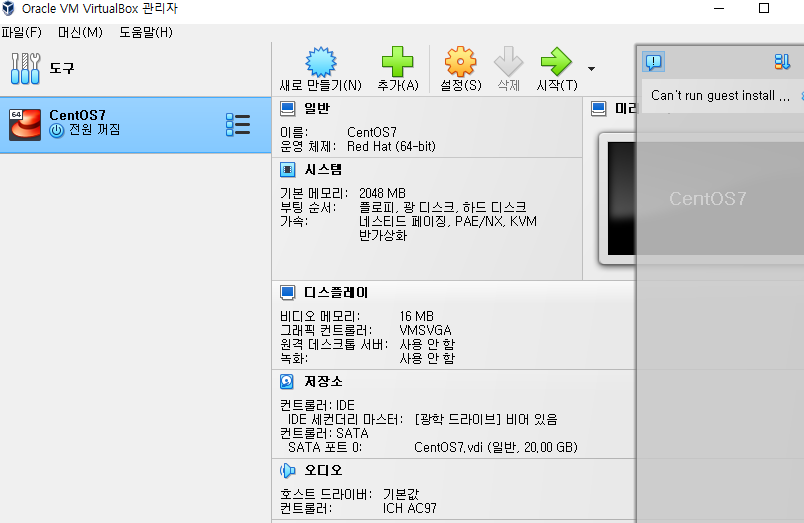Image resolution: width=804 pixels, height=523 pixels.
Task: Open the Help (도움말) menu
Action: [x=146, y=32]
